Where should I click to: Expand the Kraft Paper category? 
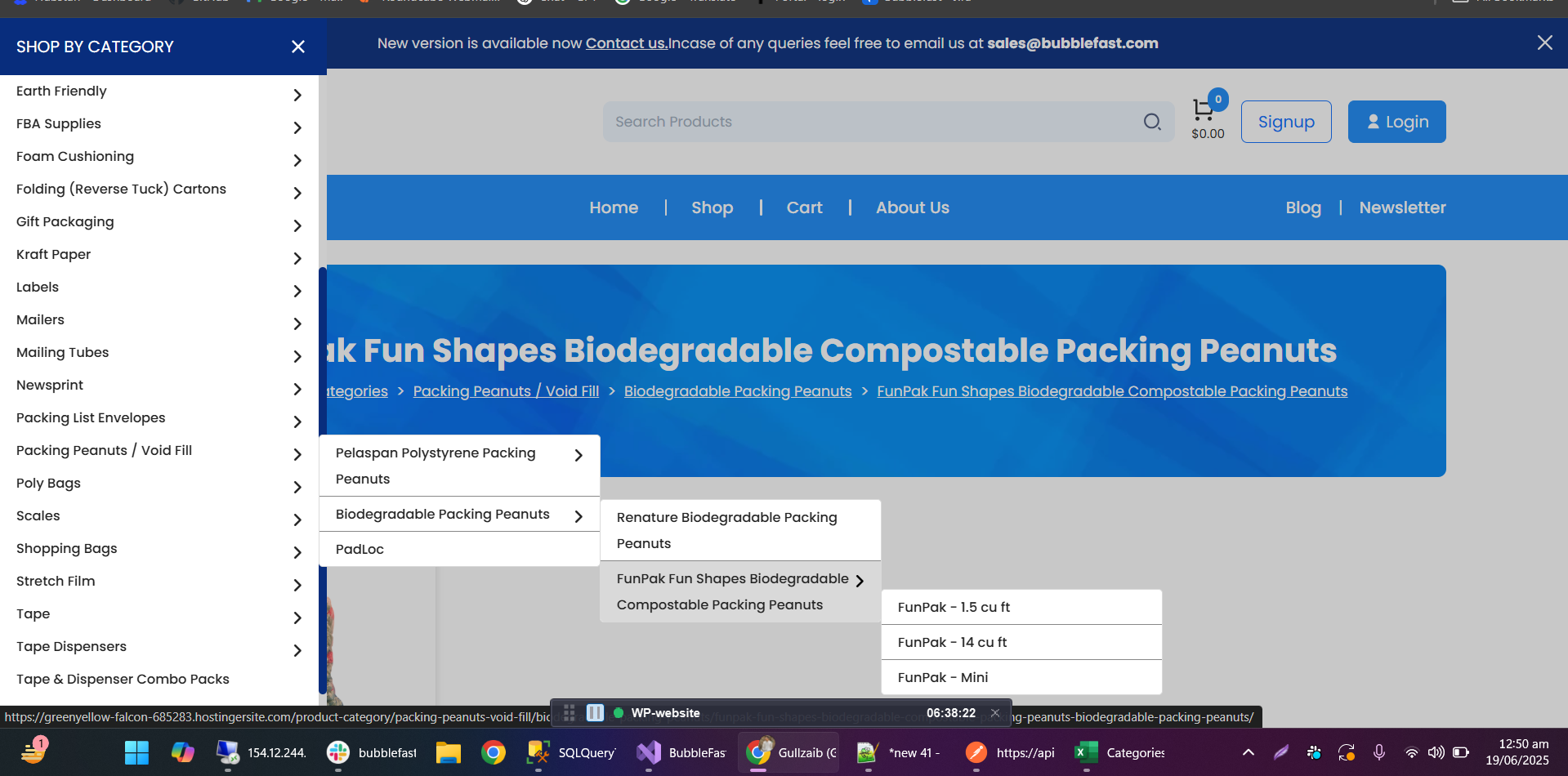point(297,258)
